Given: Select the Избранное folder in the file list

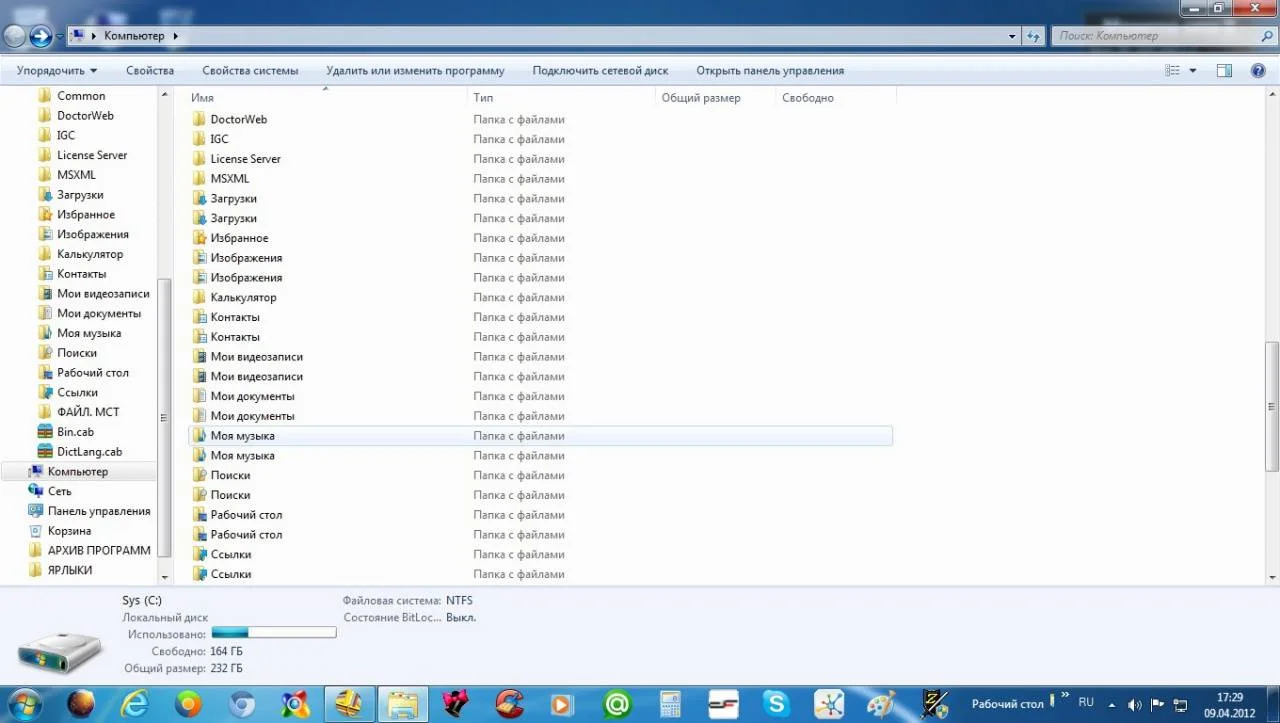Looking at the screenshot, I should (539, 238).
